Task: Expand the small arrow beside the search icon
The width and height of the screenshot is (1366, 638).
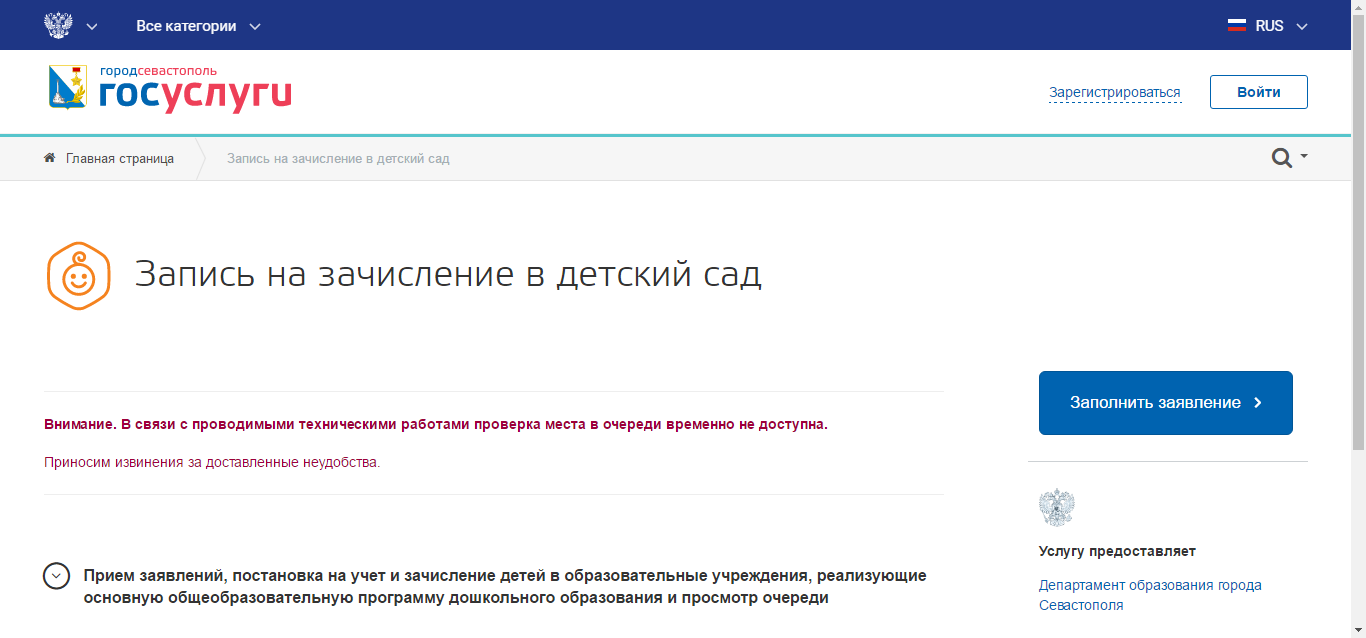Action: tap(1304, 157)
